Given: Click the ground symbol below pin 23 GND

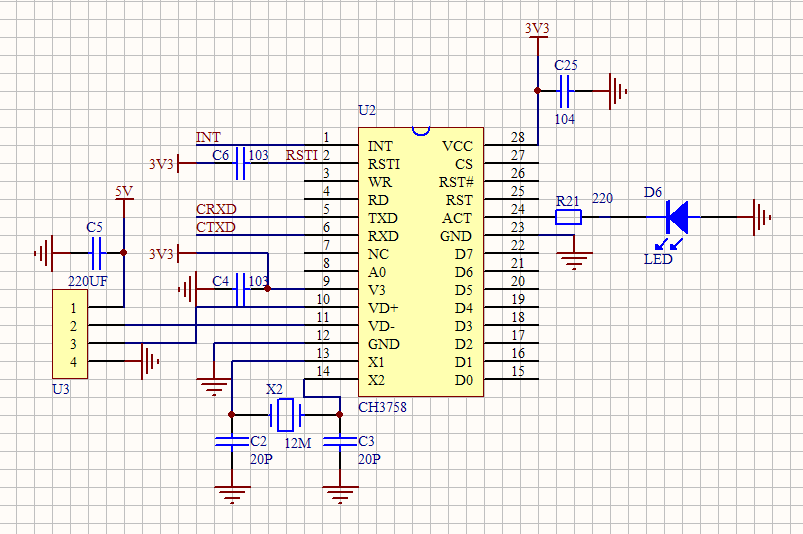Looking at the screenshot, I should 573,260.
